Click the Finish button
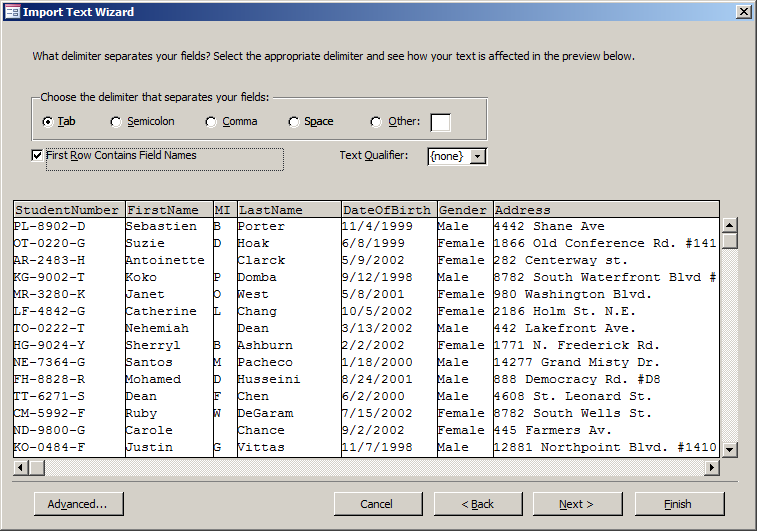Screen dimensions: 757x531 pyautogui.click(x=679, y=504)
